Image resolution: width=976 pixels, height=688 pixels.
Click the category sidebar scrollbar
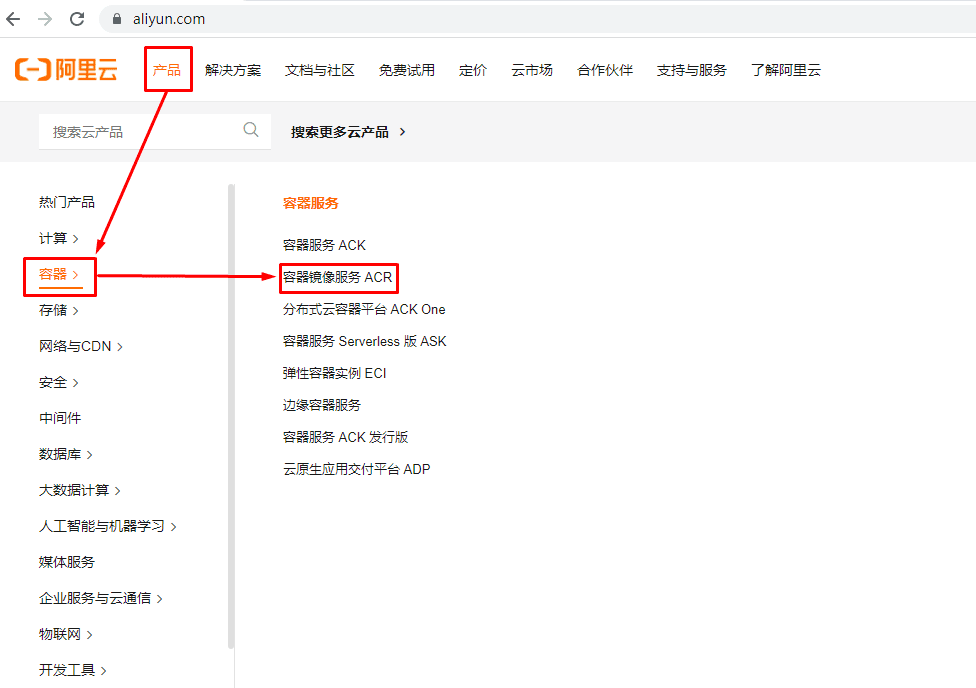click(x=231, y=417)
